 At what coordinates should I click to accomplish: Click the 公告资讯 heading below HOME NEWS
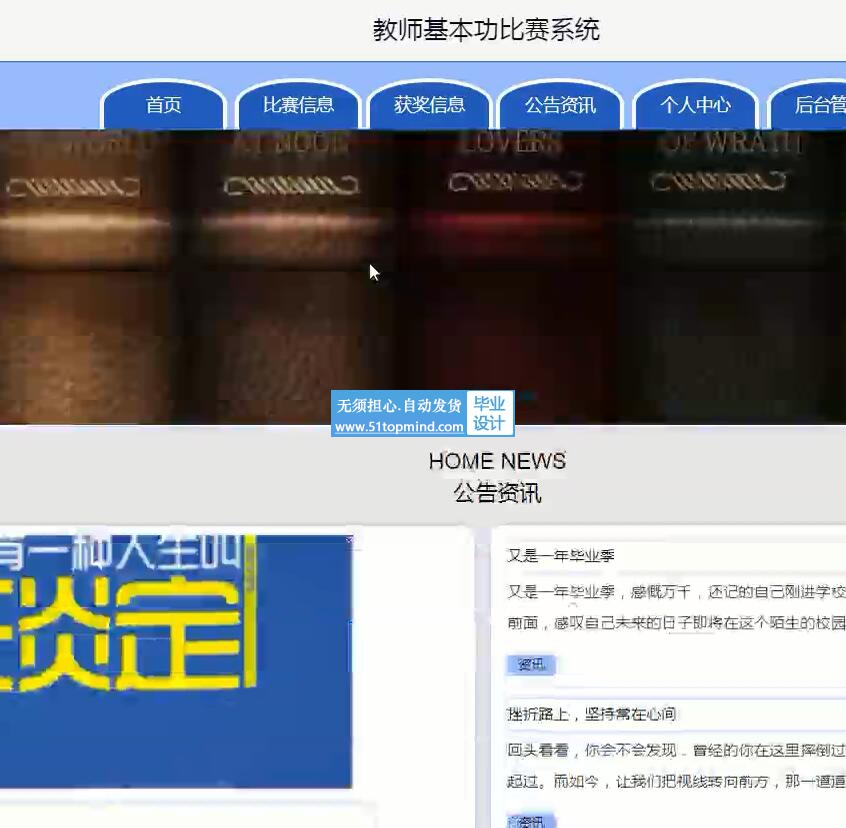497,493
